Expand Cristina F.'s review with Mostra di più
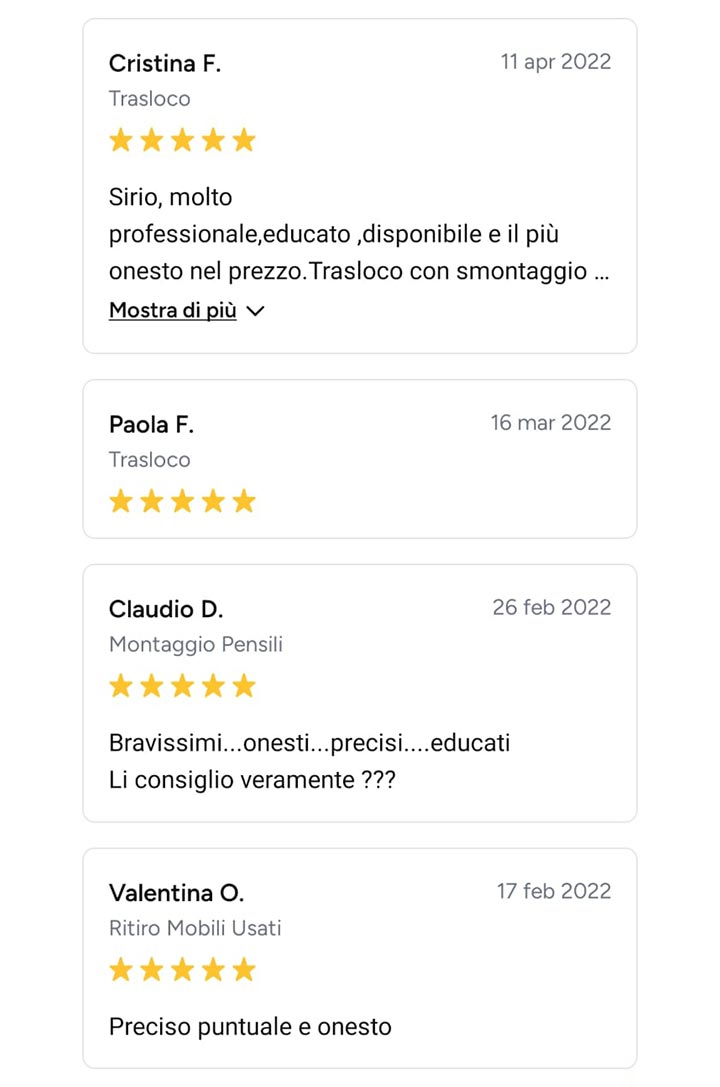This screenshot has height=1087, width=720. click(173, 310)
